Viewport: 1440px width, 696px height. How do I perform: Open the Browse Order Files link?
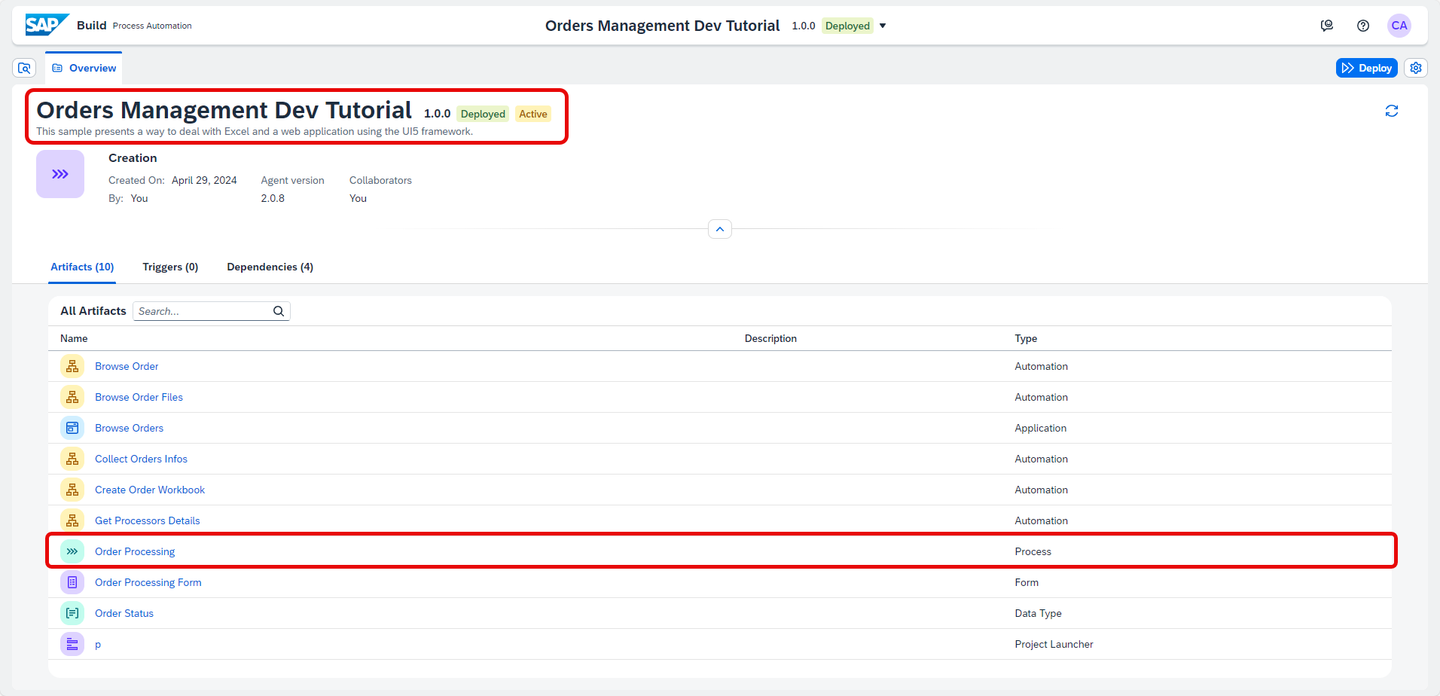(139, 398)
